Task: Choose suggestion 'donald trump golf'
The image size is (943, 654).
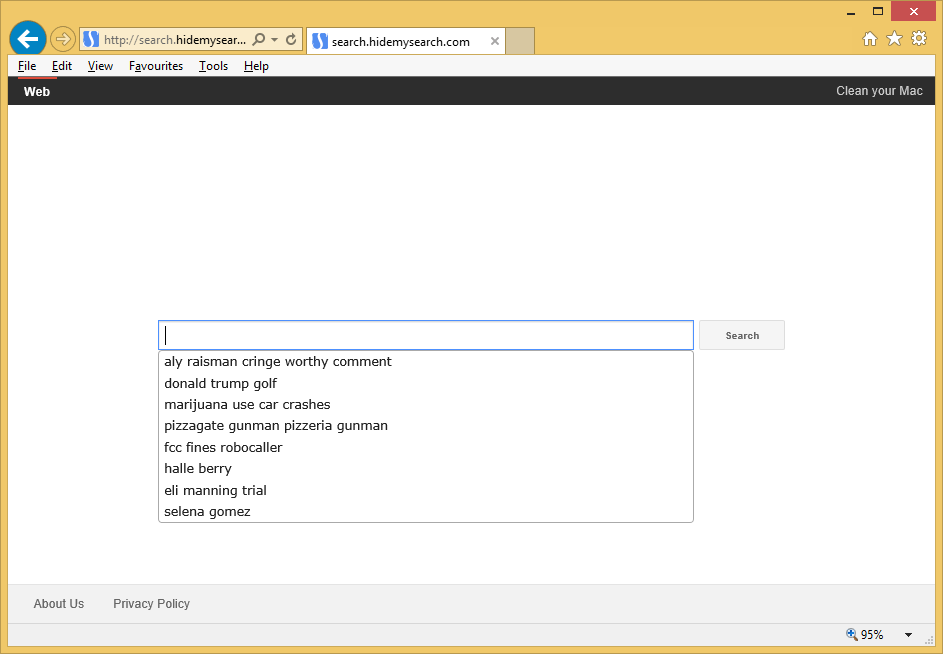Action: (x=426, y=383)
